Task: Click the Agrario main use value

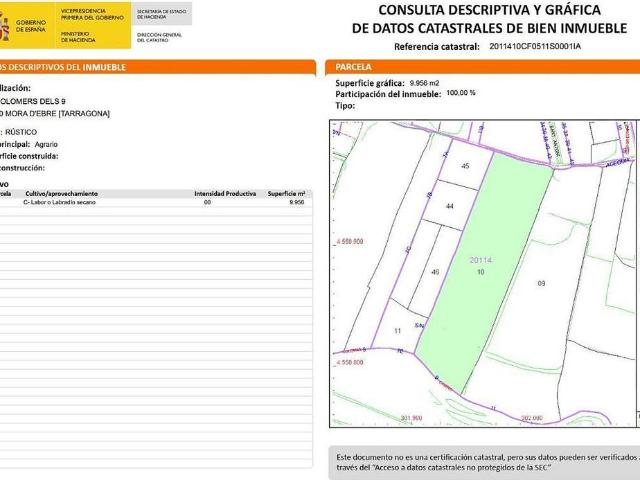Action: coord(46,144)
